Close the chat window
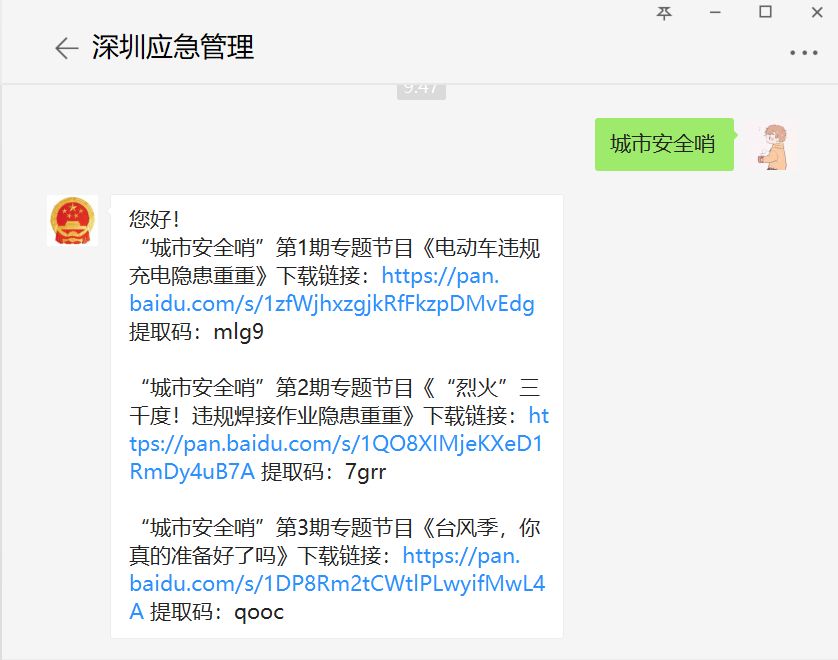 pos(817,12)
